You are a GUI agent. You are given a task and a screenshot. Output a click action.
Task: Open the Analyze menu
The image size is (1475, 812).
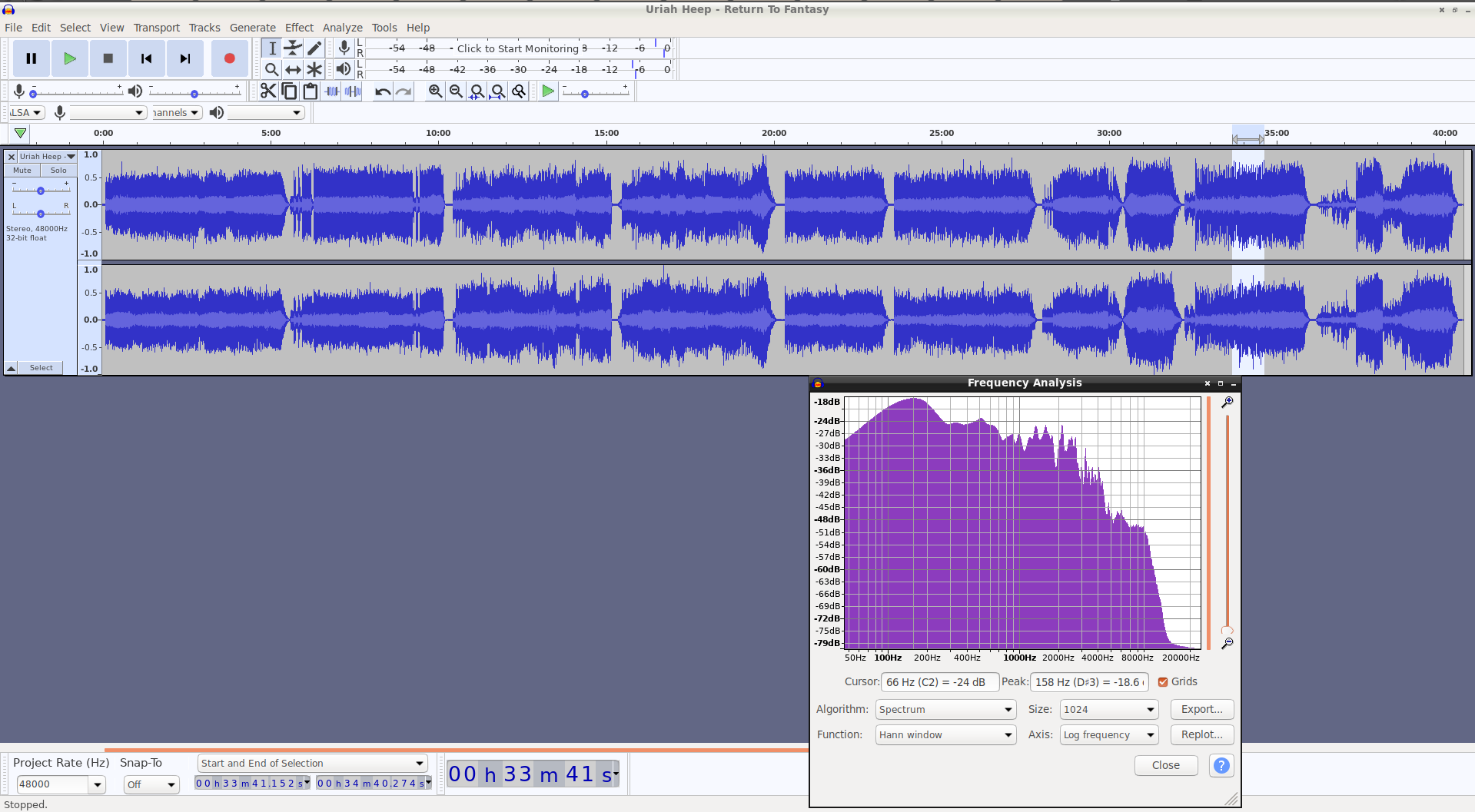pyautogui.click(x=342, y=28)
